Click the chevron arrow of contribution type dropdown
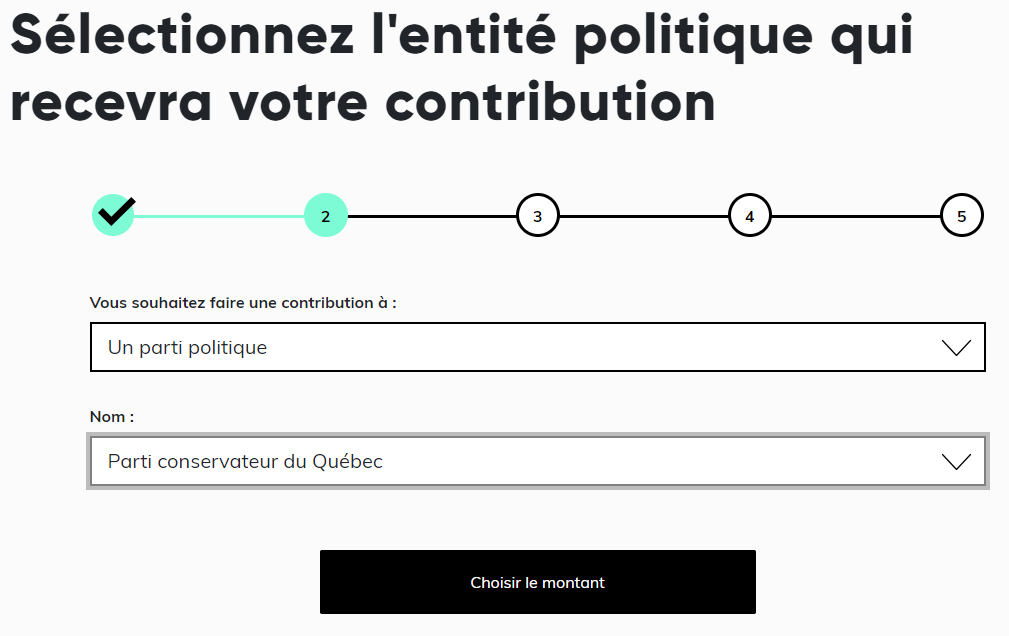The width and height of the screenshot is (1009, 636). 956,348
